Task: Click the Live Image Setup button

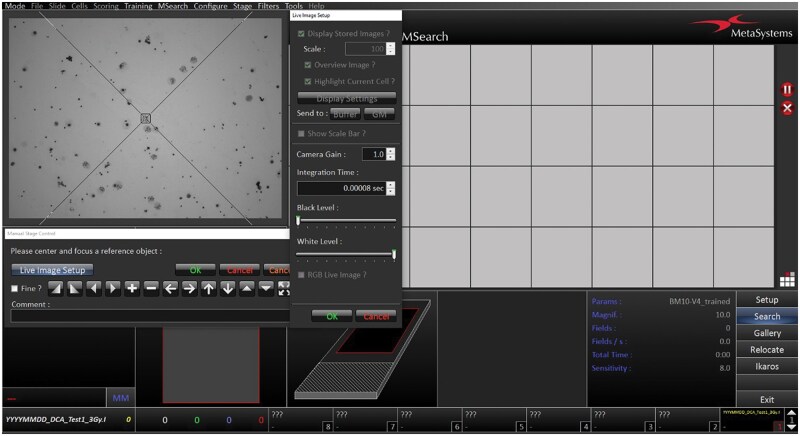Action: [x=52, y=270]
